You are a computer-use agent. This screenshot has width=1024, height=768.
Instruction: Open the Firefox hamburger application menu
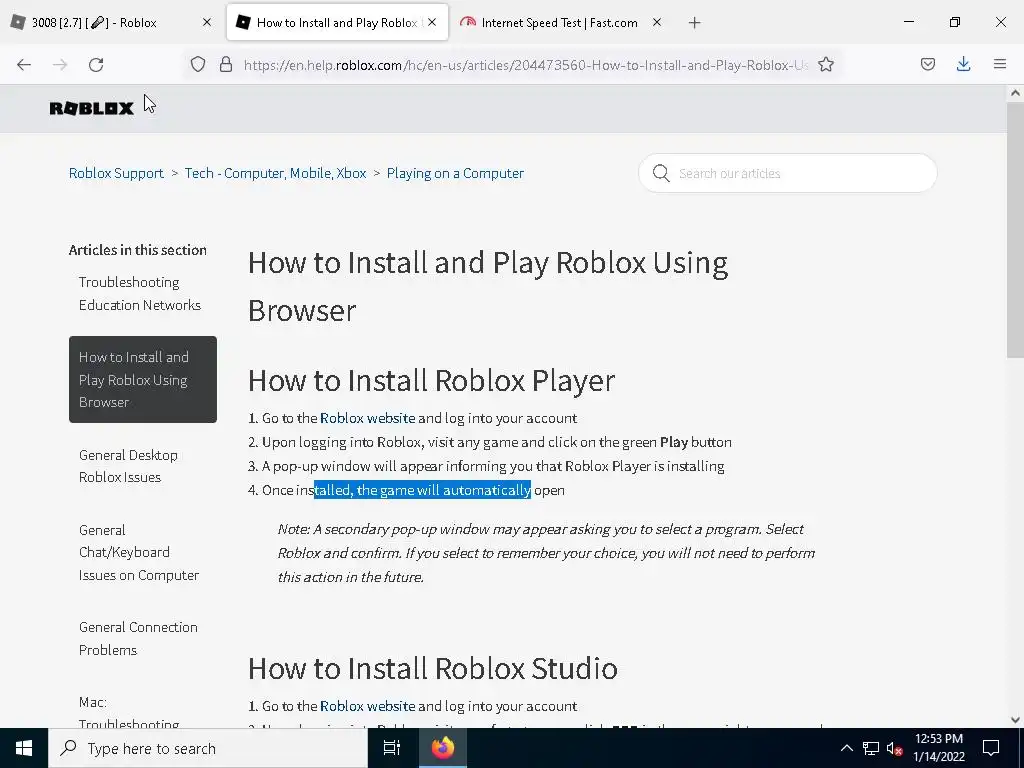(999, 65)
